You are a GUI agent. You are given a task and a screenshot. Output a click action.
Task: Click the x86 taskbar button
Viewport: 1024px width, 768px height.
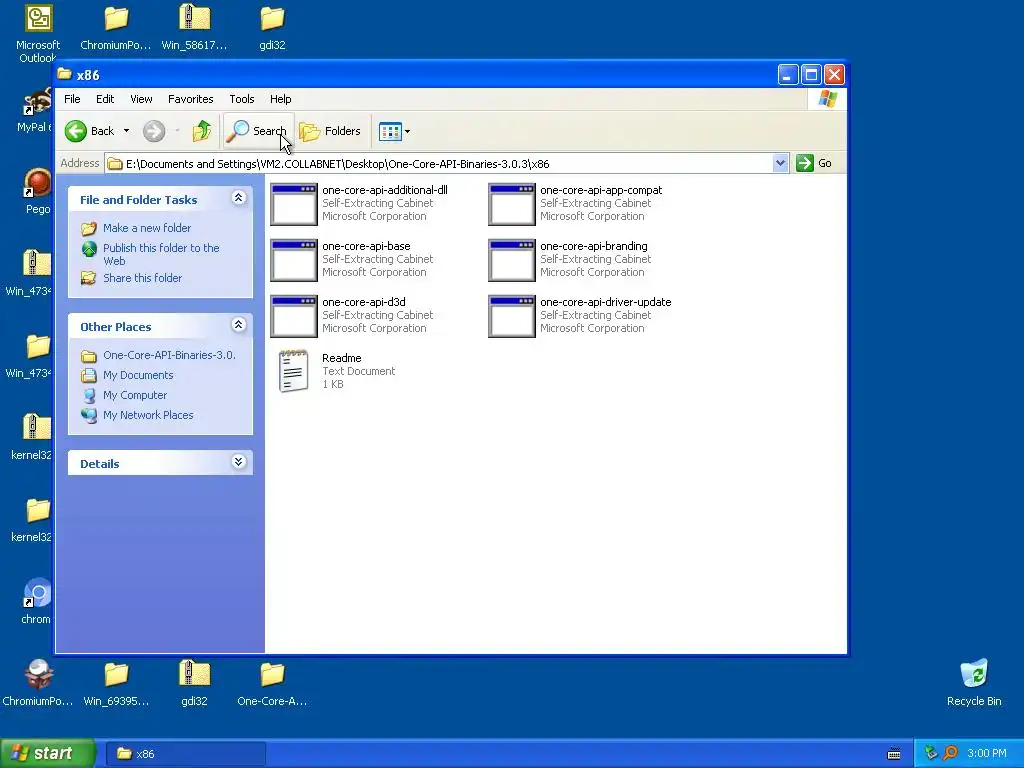185,754
